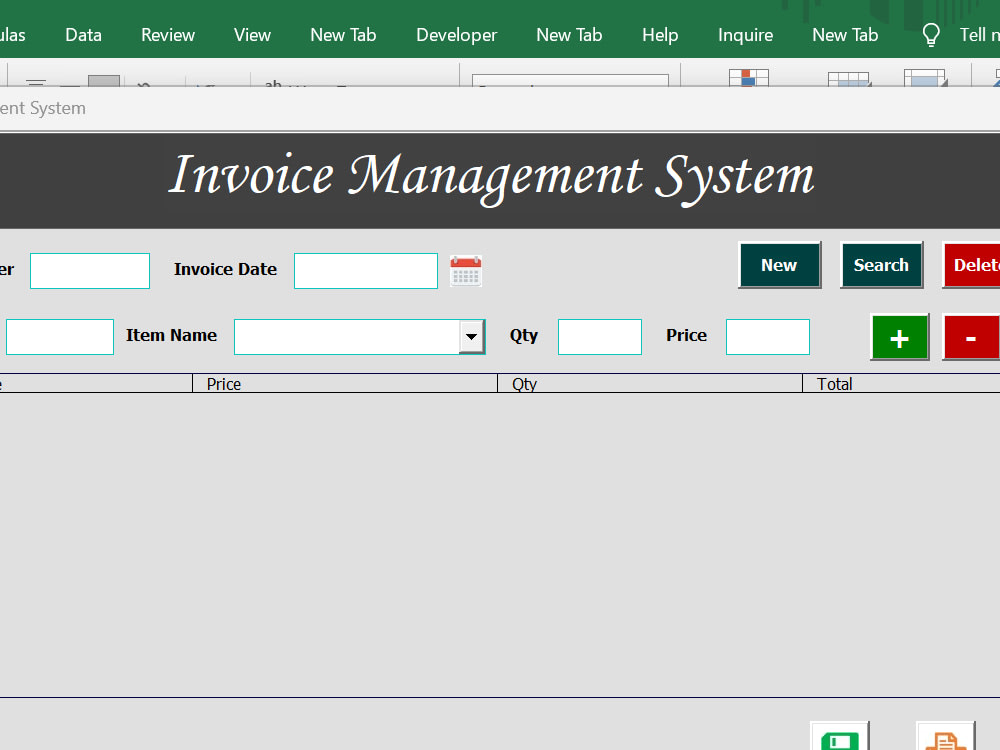This screenshot has width=1000, height=750.
Task: Click the New button
Action: (779, 265)
